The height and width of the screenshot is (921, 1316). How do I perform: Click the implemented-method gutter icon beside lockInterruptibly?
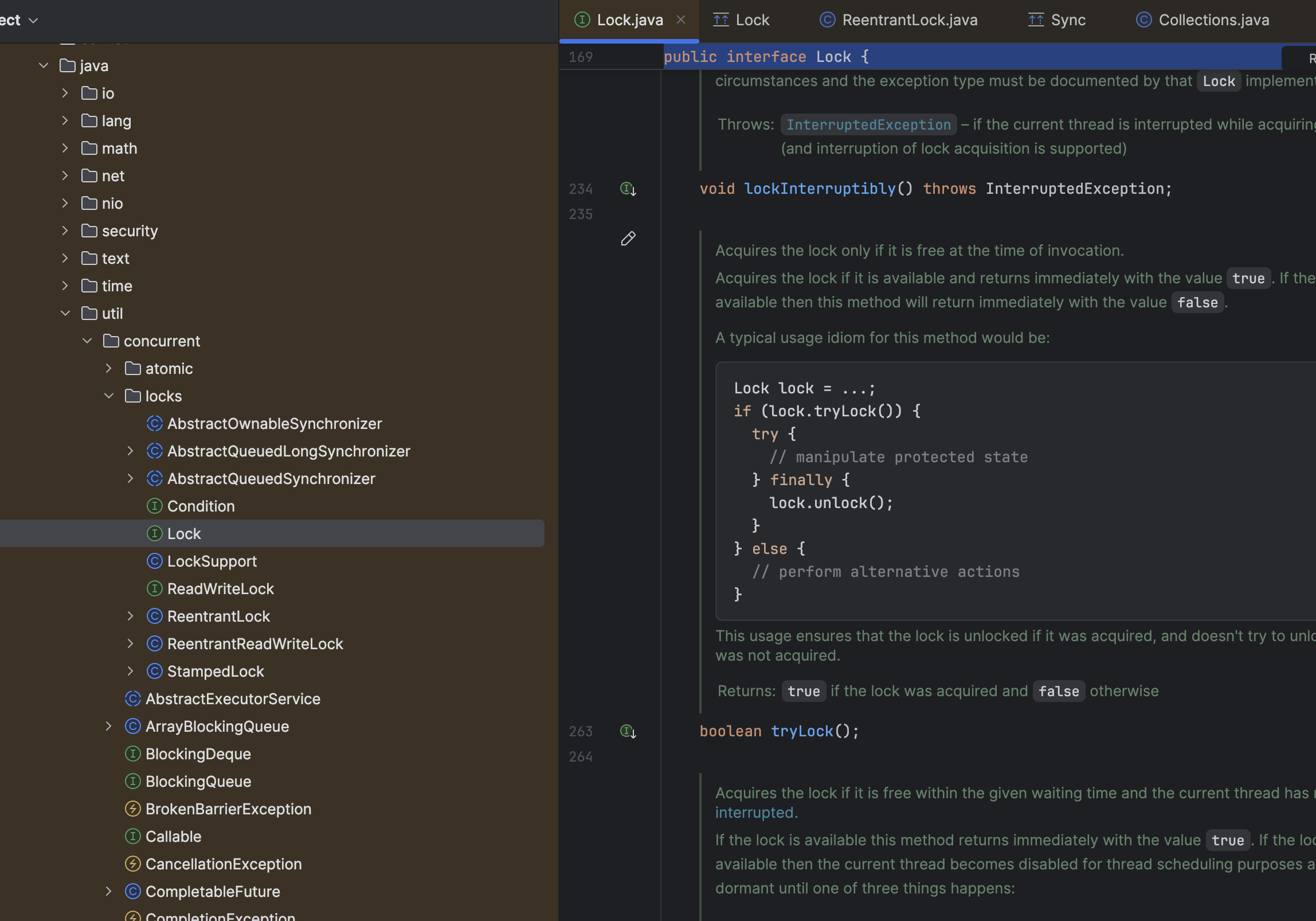point(628,189)
